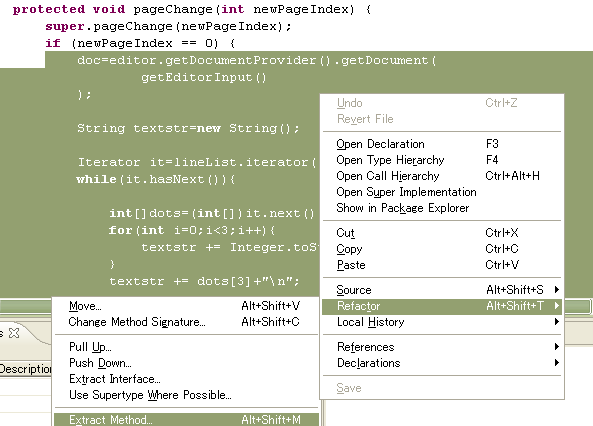
Task: Cut the selected code
Action: tap(442, 233)
